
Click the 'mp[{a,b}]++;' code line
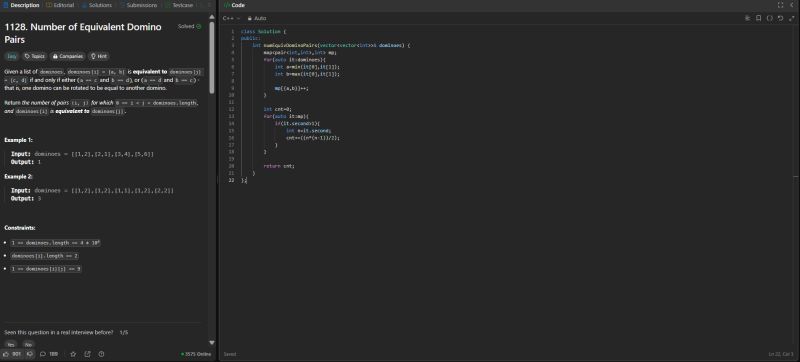point(291,88)
